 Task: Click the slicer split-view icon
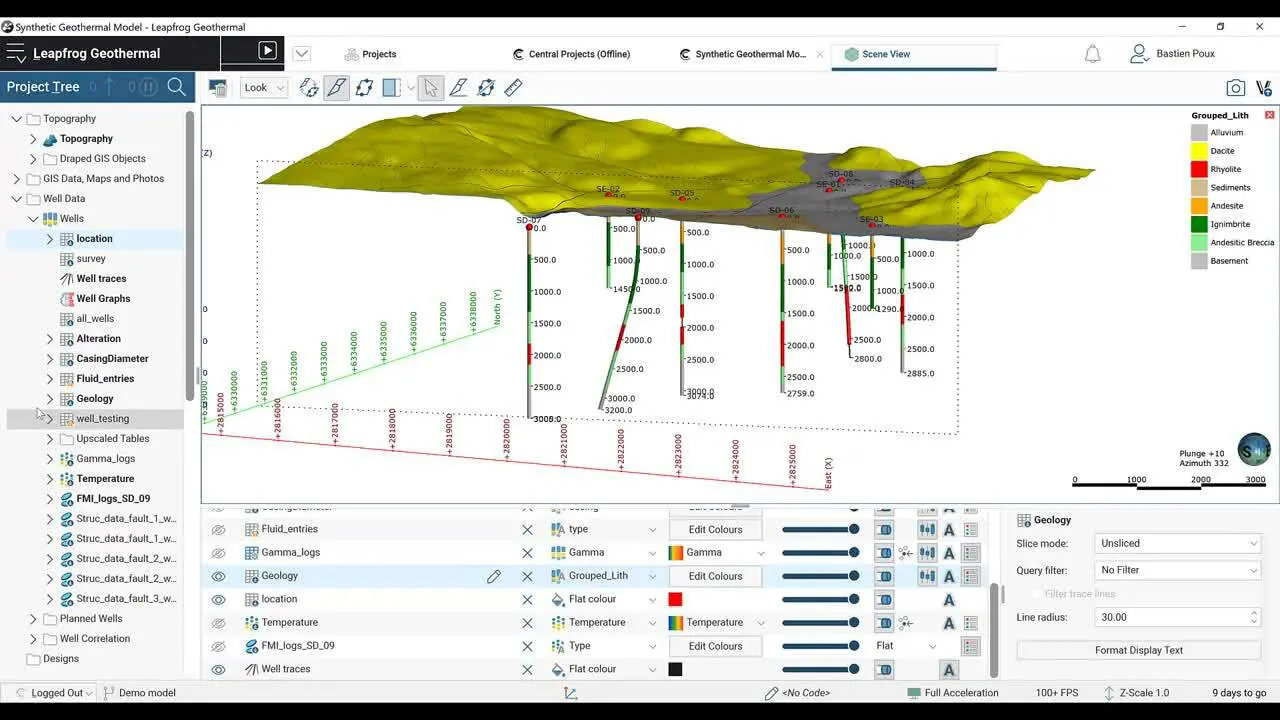click(x=391, y=88)
